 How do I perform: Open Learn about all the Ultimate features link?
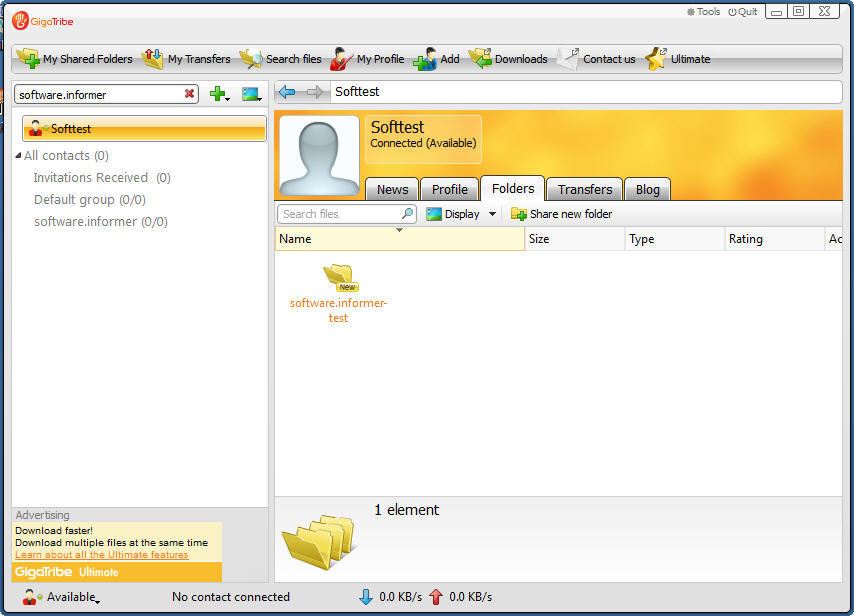coord(102,554)
